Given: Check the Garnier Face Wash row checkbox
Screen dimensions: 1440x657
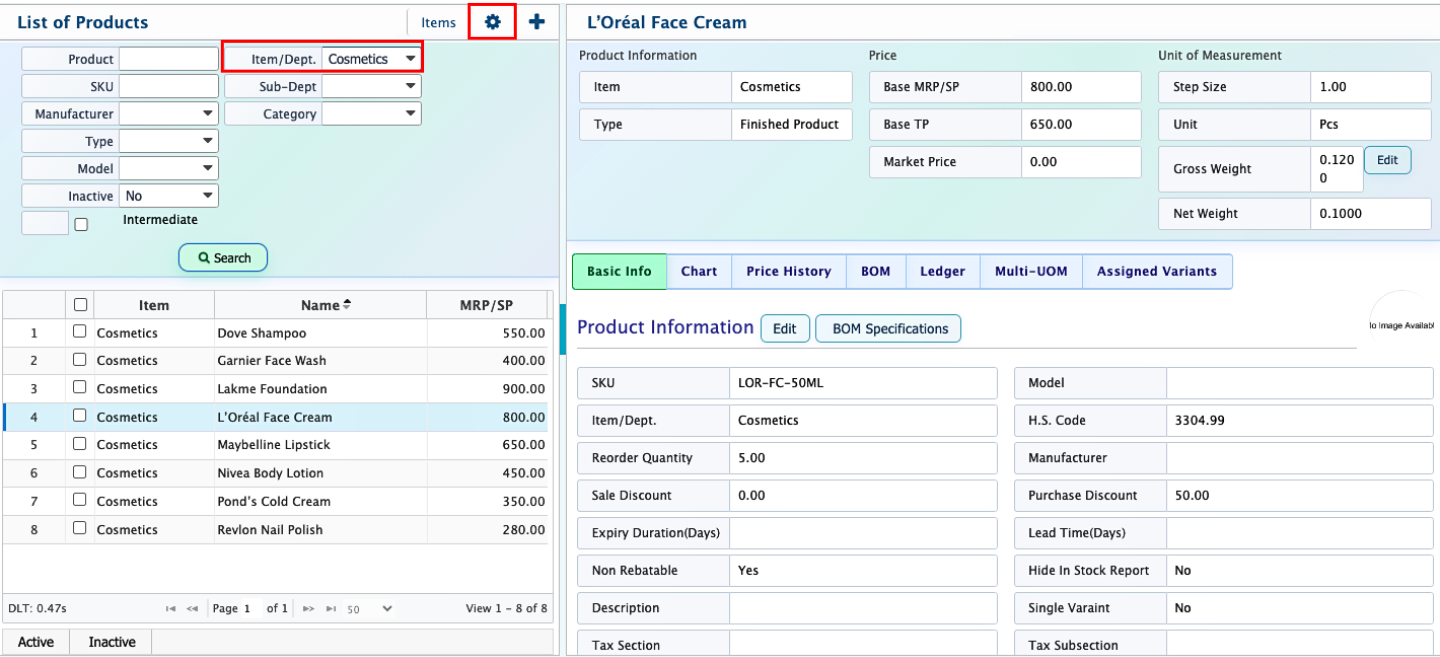Looking at the screenshot, I should (80, 360).
